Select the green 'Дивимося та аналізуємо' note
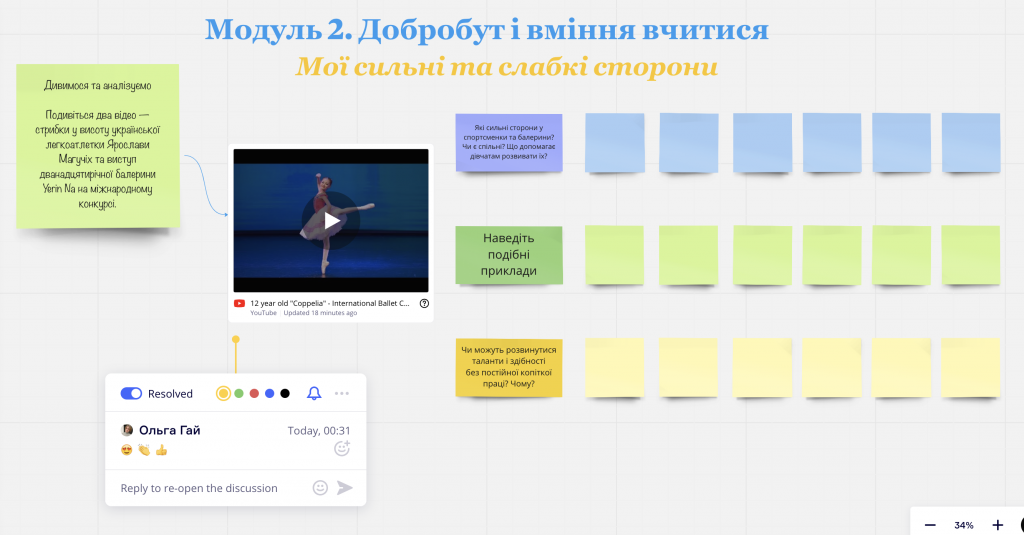This screenshot has width=1024, height=535. coord(98,146)
